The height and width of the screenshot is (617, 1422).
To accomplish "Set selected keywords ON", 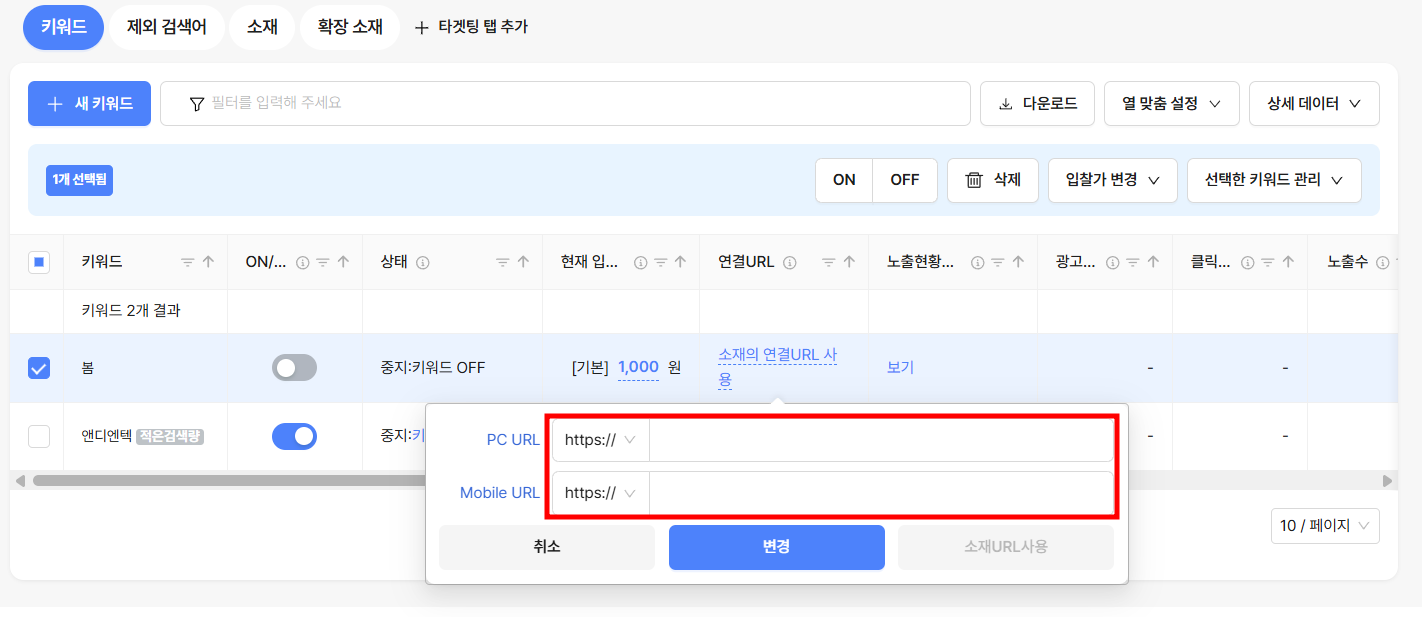I will (x=844, y=180).
